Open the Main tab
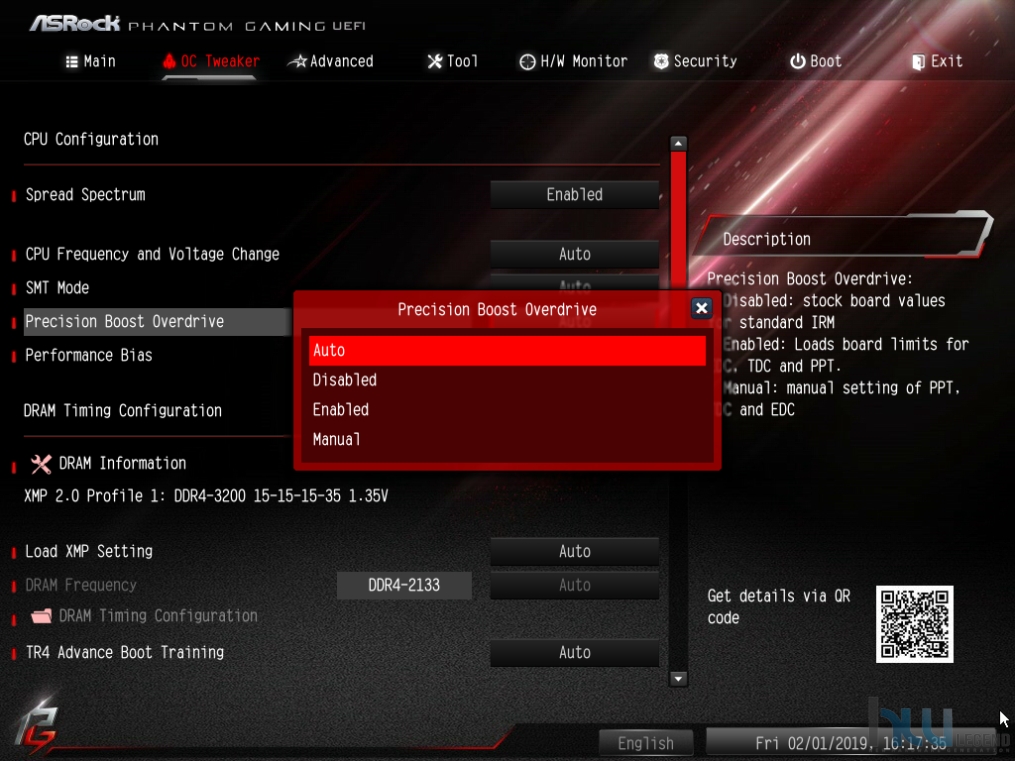The height and width of the screenshot is (761, 1015). [91, 61]
